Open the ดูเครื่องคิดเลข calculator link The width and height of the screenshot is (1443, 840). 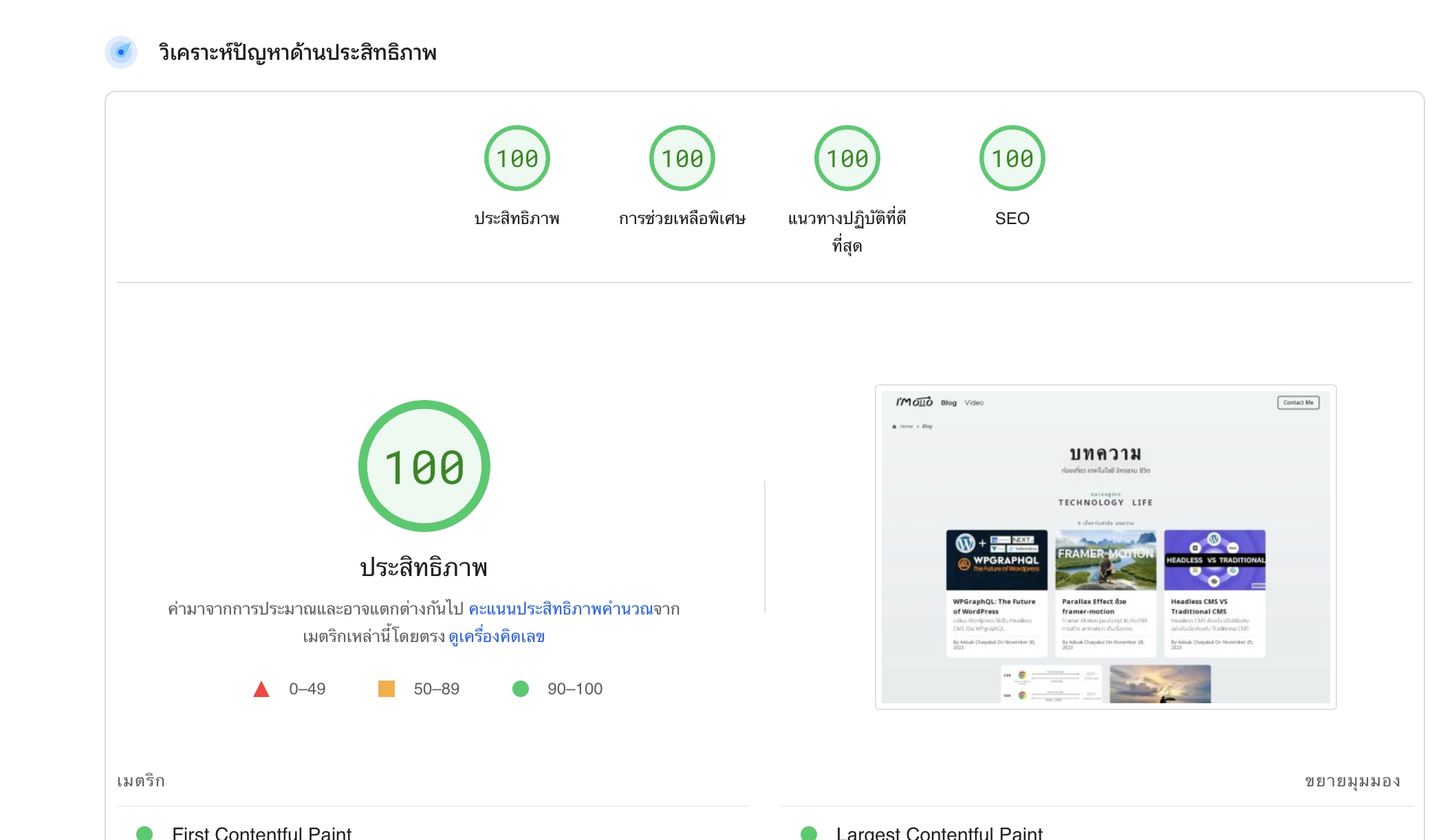496,637
